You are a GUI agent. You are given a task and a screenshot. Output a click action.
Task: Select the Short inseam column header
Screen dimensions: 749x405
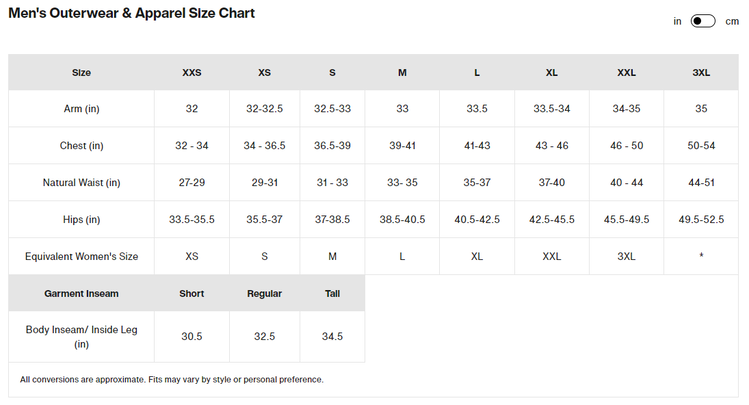coord(191,293)
